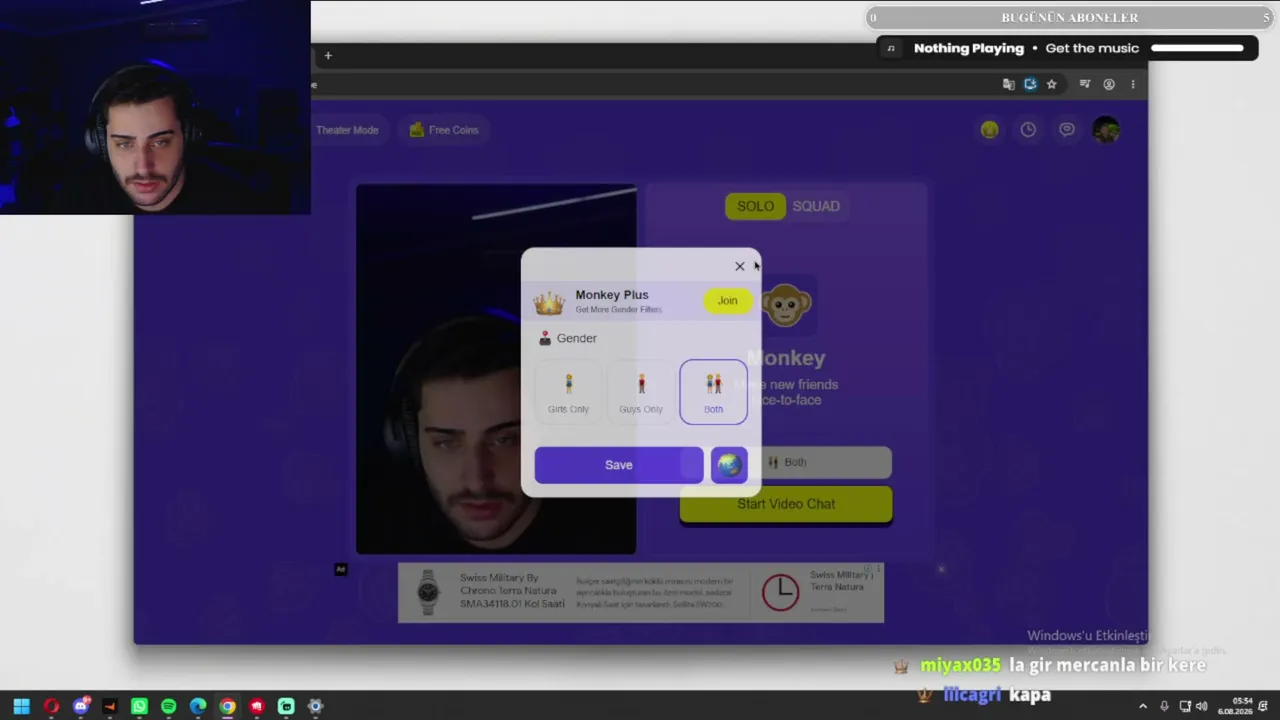The width and height of the screenshot is (1280, 720).
Task: Save the gender filter settings
Action: click(619, 465)
